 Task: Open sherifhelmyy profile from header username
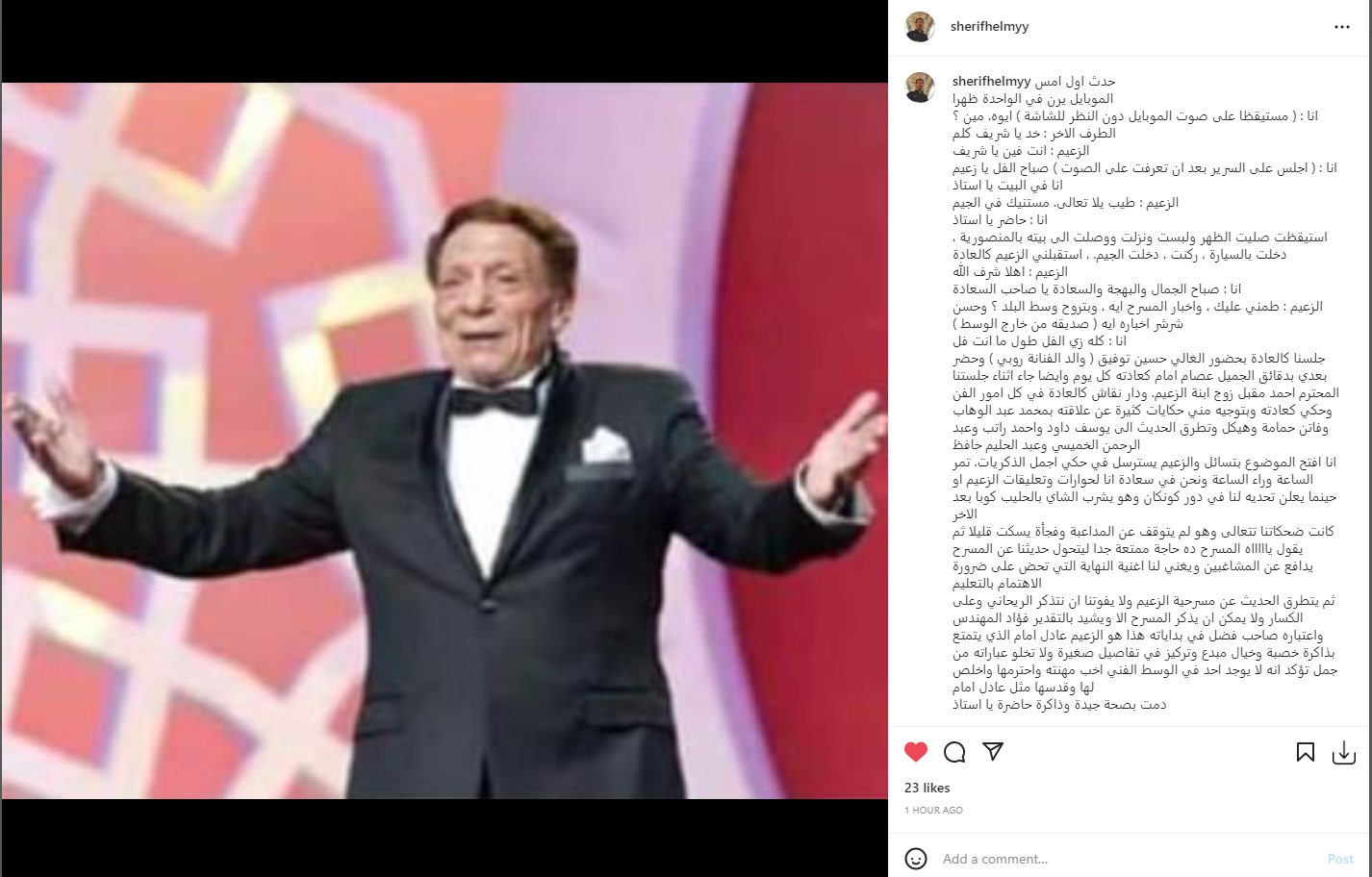click(989, 27)
